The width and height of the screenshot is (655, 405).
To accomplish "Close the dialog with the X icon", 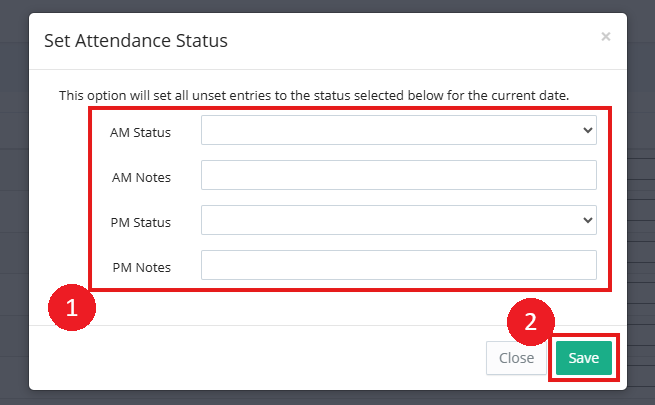I will click(x=605, y=37).
